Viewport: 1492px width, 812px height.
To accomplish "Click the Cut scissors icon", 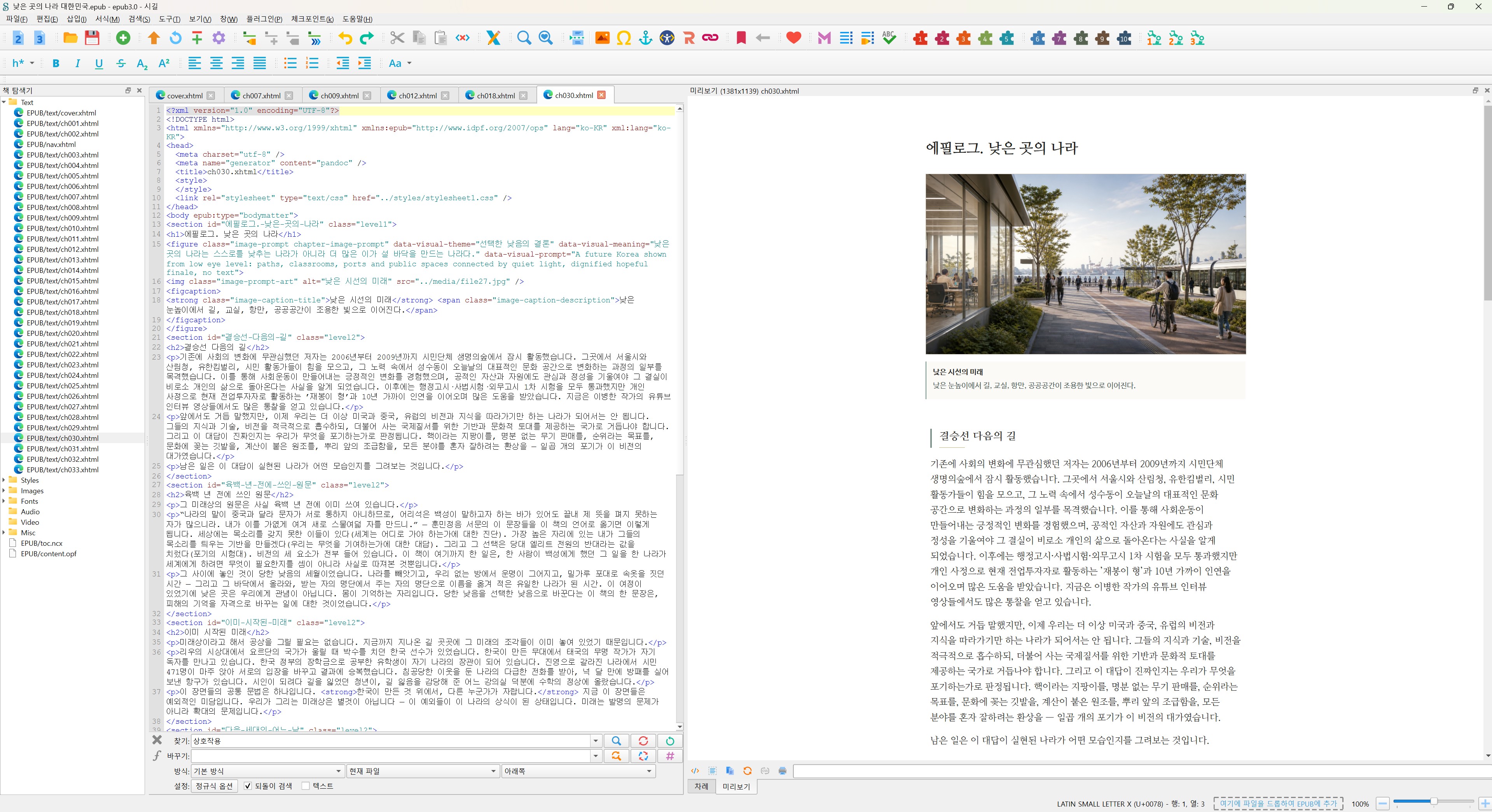I will [x=397, y=38].
